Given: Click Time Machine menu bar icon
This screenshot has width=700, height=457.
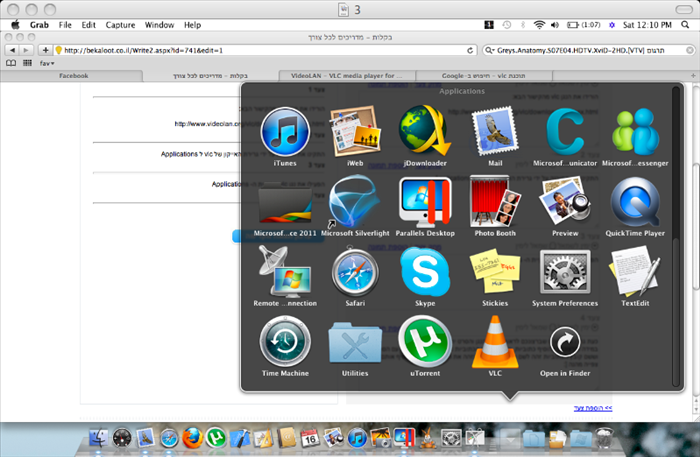Looking at the screenshot, I should coord(506,25).
